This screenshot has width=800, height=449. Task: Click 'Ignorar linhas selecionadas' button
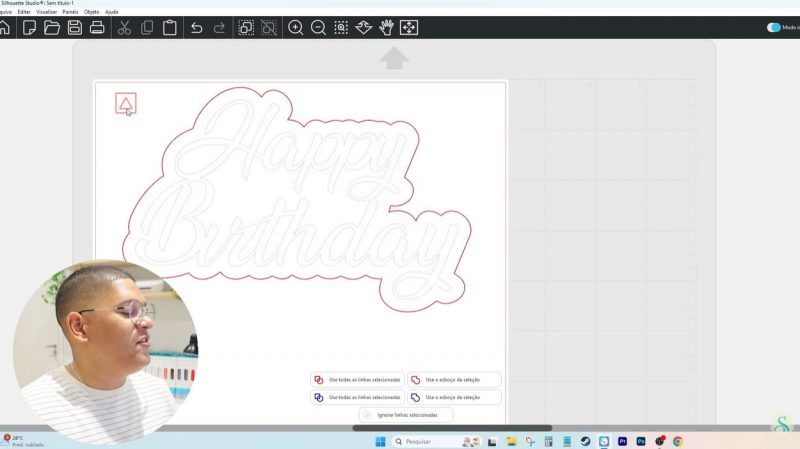pyautogui.click(x=406, y=414)
